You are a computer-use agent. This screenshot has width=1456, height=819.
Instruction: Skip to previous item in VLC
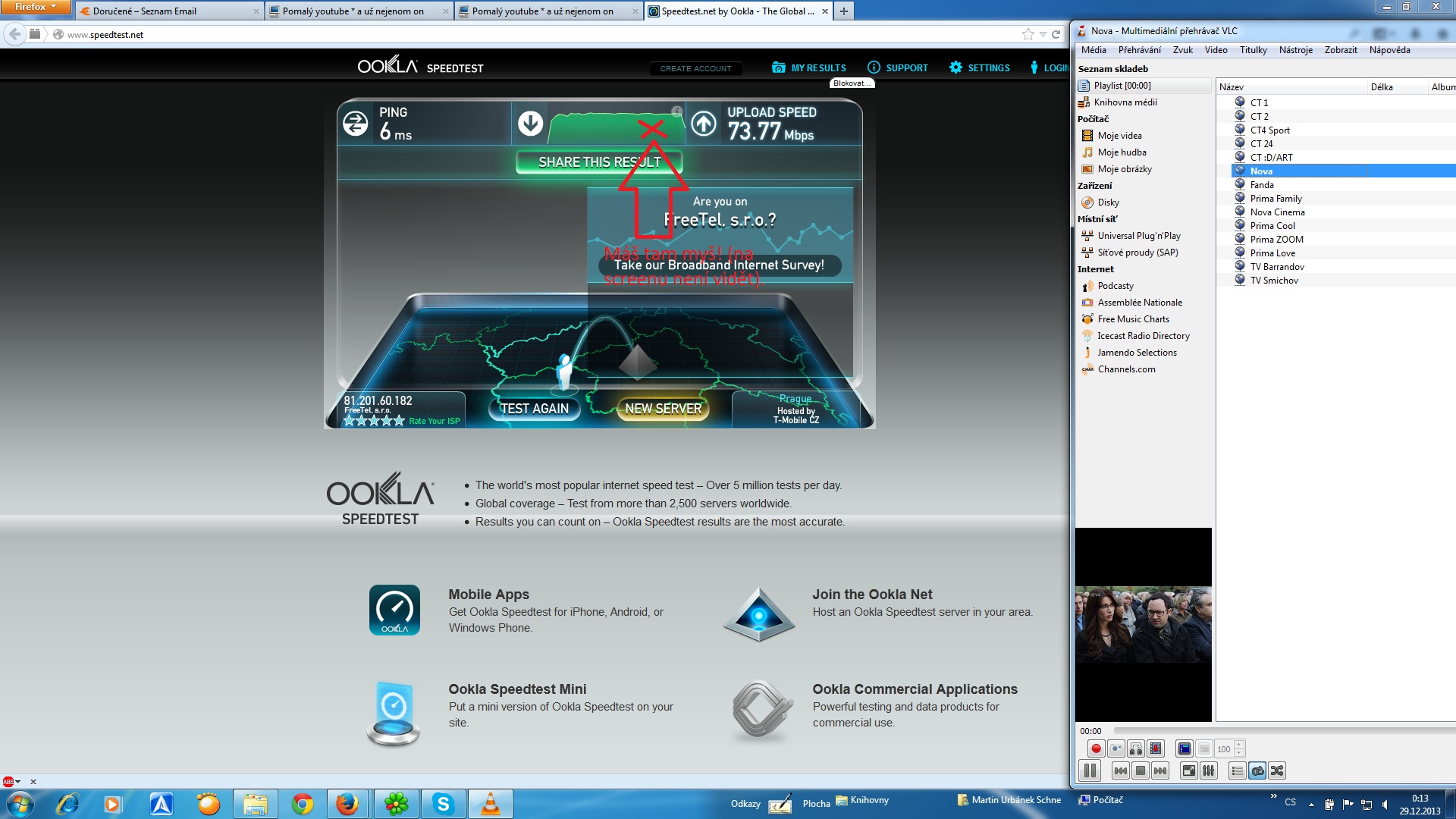(x=1121, y=770)
